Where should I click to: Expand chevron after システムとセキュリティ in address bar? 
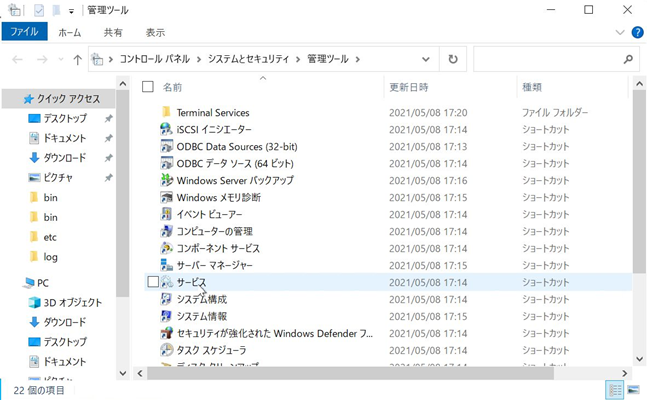298,59
